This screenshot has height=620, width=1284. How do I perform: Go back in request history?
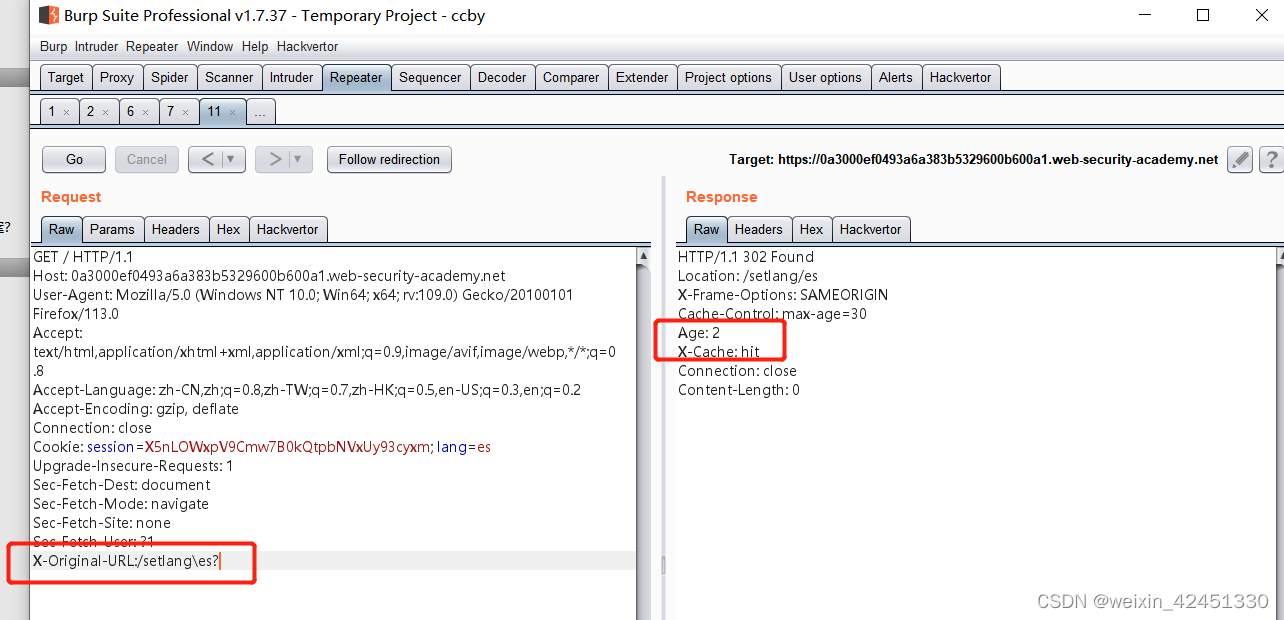tap(207, 159)
